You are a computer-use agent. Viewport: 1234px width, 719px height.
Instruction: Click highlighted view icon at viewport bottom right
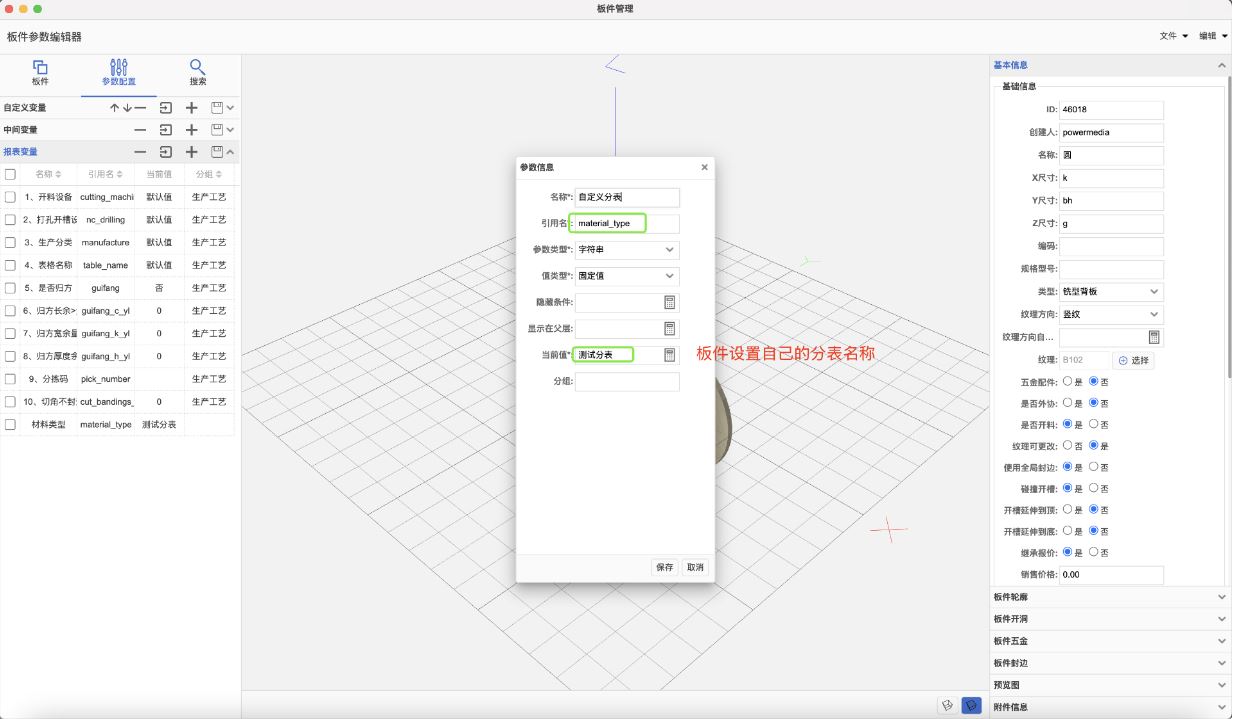click(x=970, y=706)
